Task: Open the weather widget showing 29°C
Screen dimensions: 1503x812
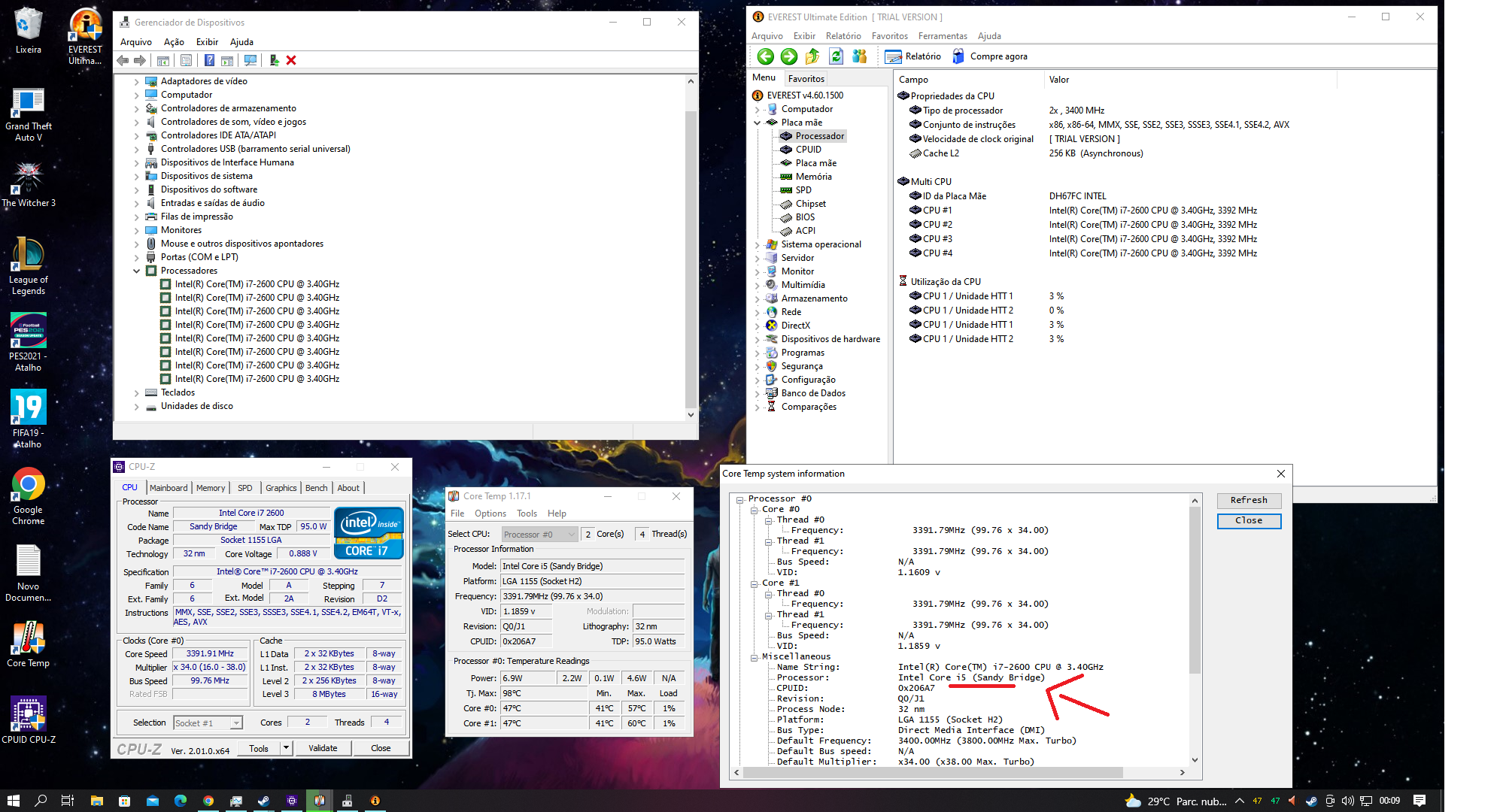Action: 1176,801
